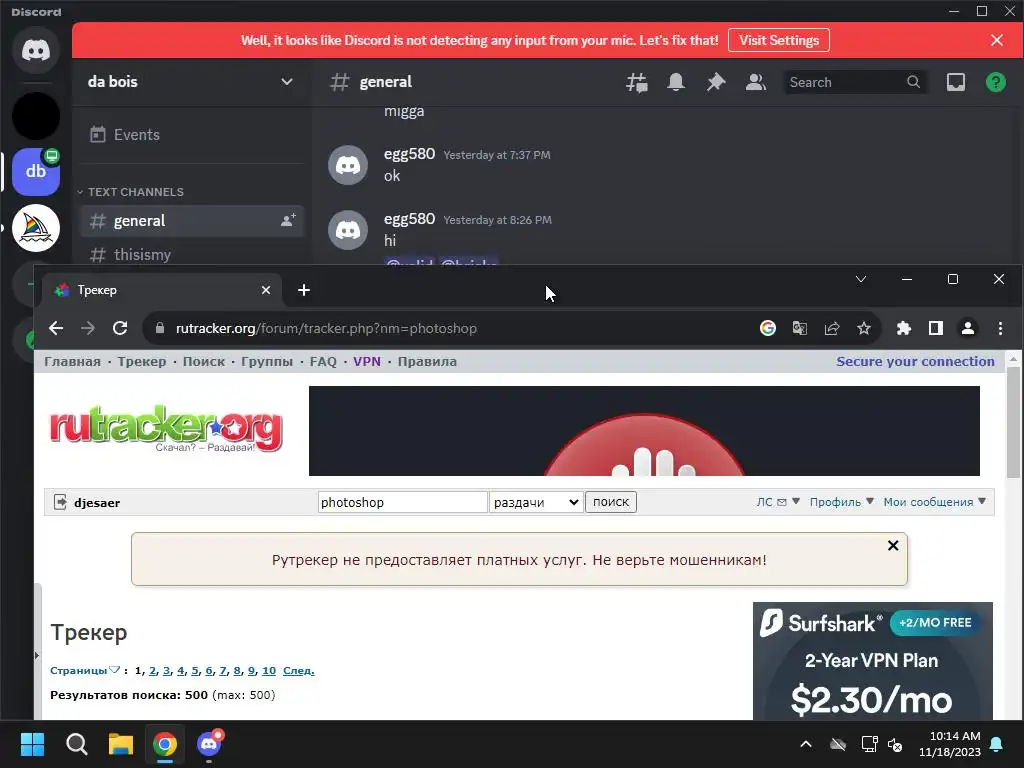Close the Рутрекер notice box
Image resolution: width=1024 pixels, height=768 pixels.
(893, 545)
